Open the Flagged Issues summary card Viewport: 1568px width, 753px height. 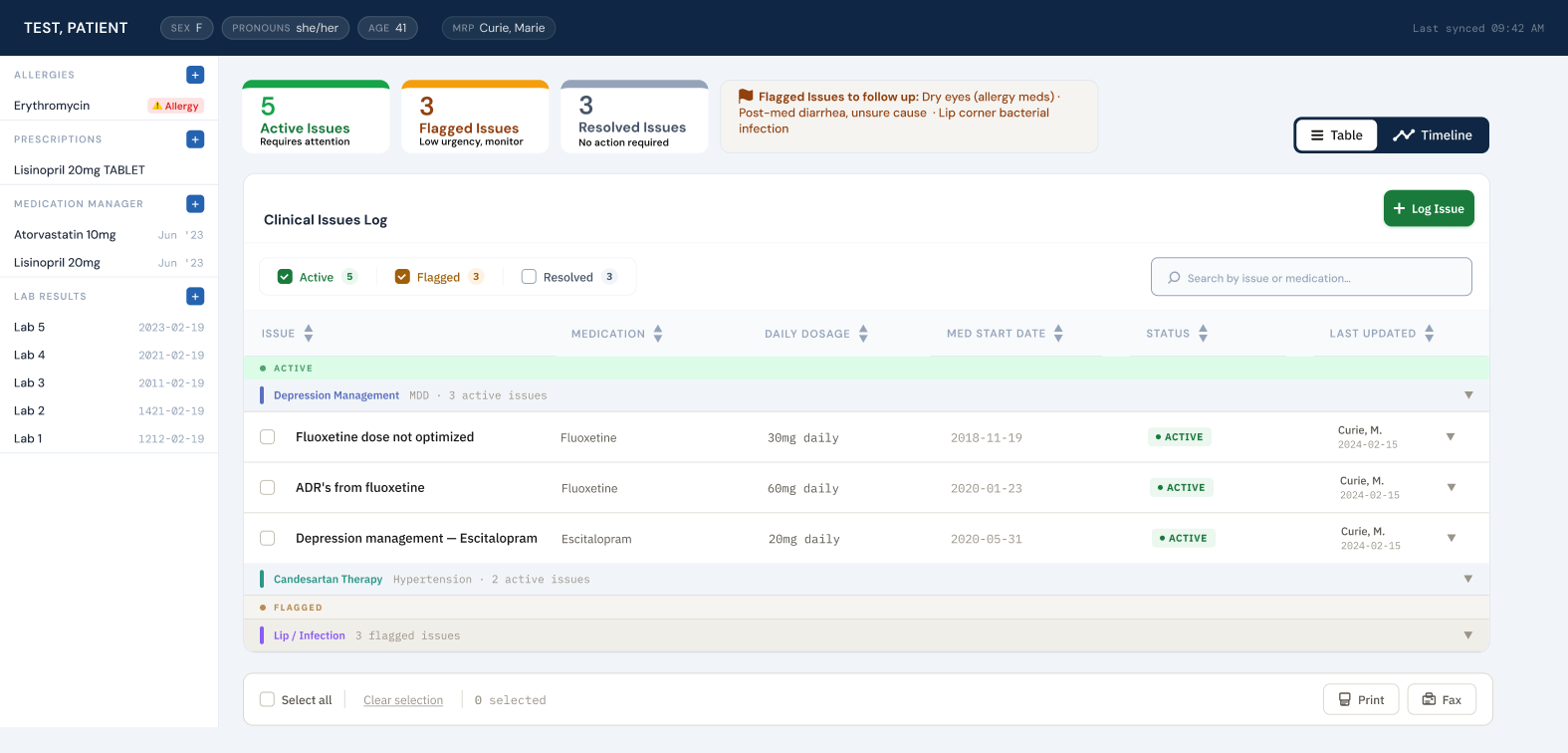click(x=475, y=118)
